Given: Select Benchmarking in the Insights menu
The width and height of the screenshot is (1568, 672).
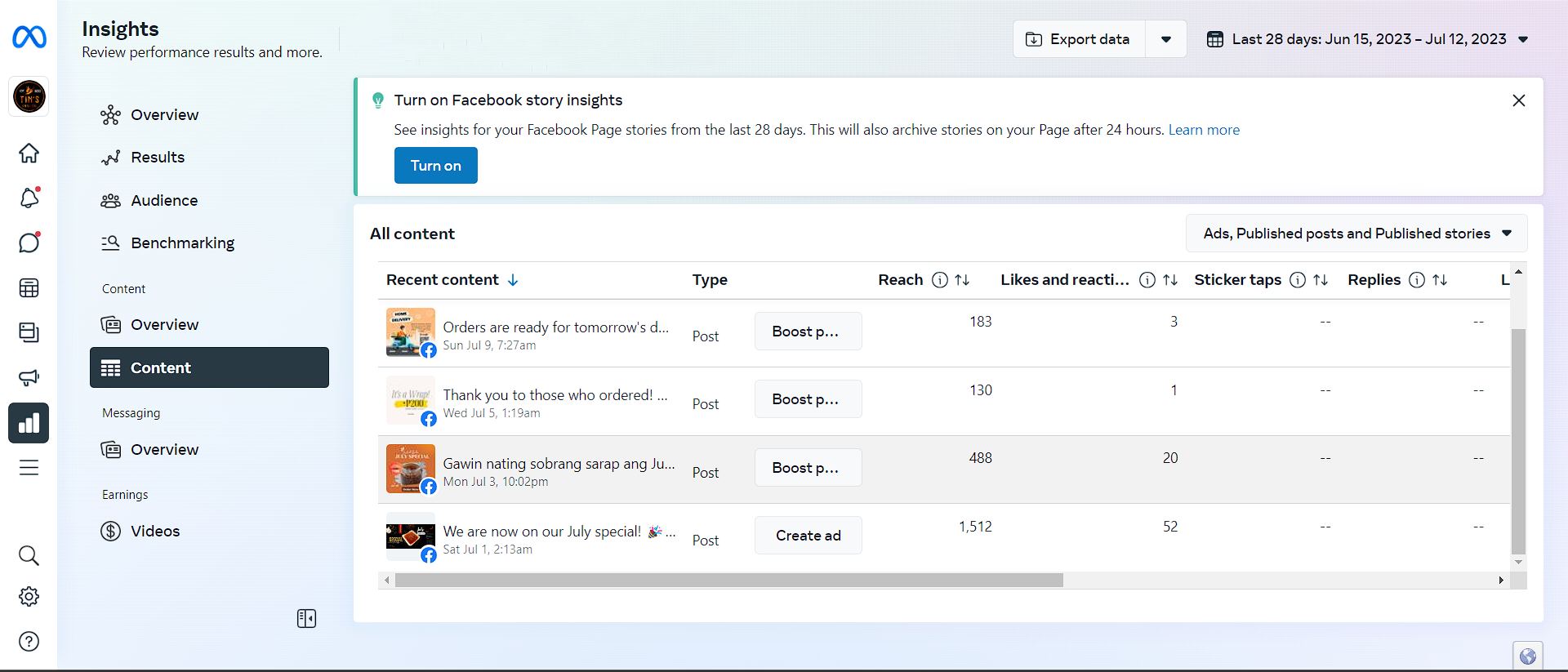Looking at the screenshot, I should (x=182, y=243).
